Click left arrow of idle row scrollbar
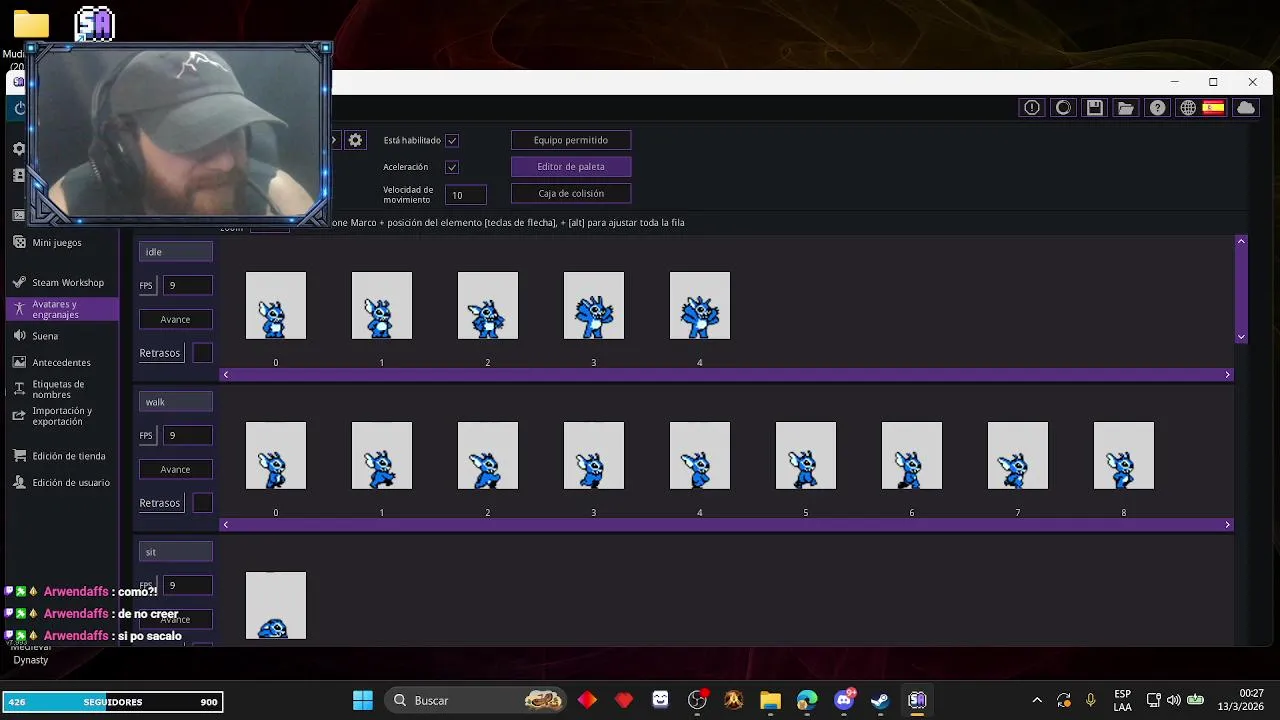Image resolution: width=1280 pixels, height=720 pixels. pos(226,375)
